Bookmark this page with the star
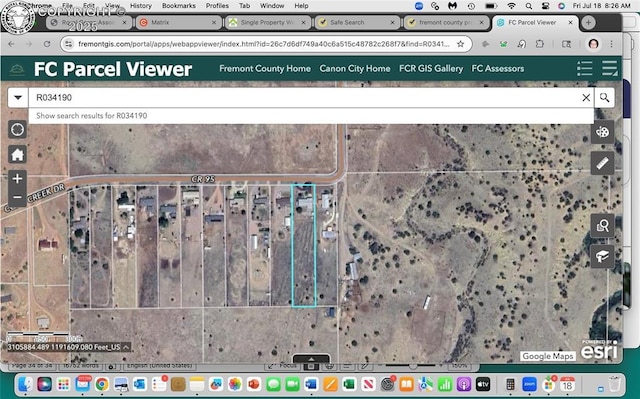Viewport: 640px width, 399px height. click(x=460, y=44)
